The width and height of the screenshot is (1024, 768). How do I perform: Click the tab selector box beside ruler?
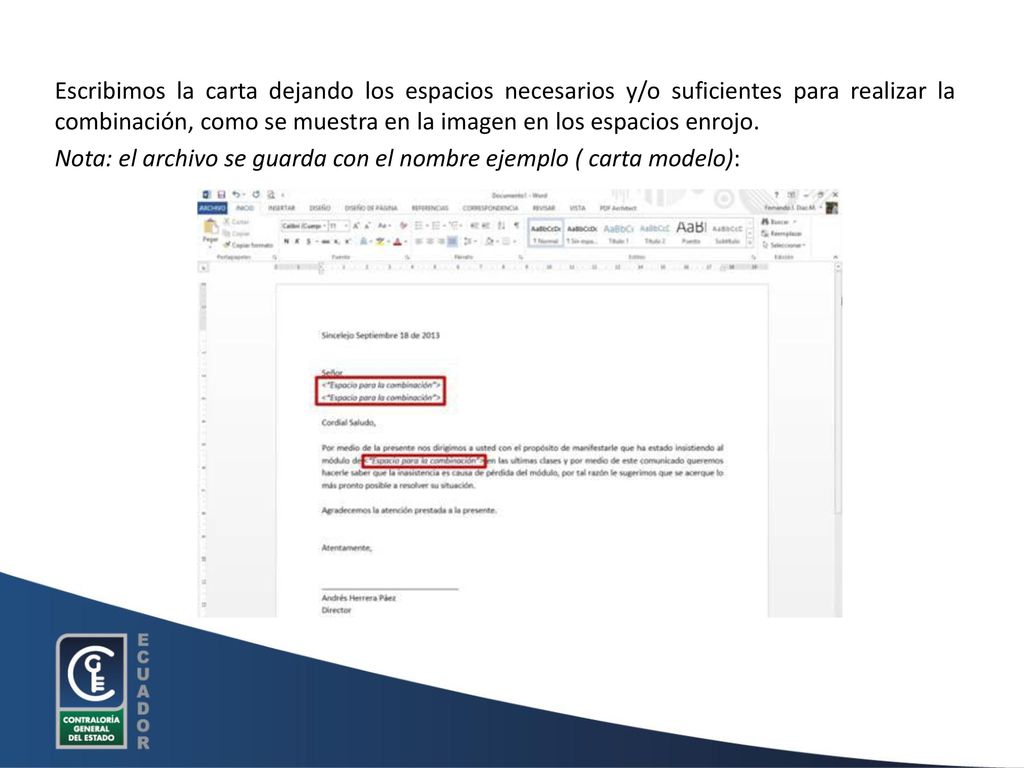203,267
